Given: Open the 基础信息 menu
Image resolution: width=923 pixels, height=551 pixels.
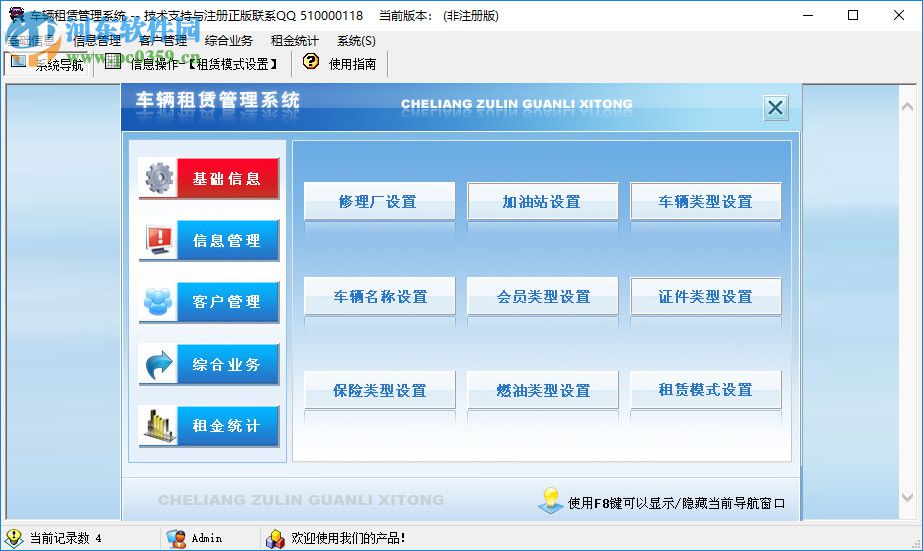Looking at the screenshot, I should (31, 41).
